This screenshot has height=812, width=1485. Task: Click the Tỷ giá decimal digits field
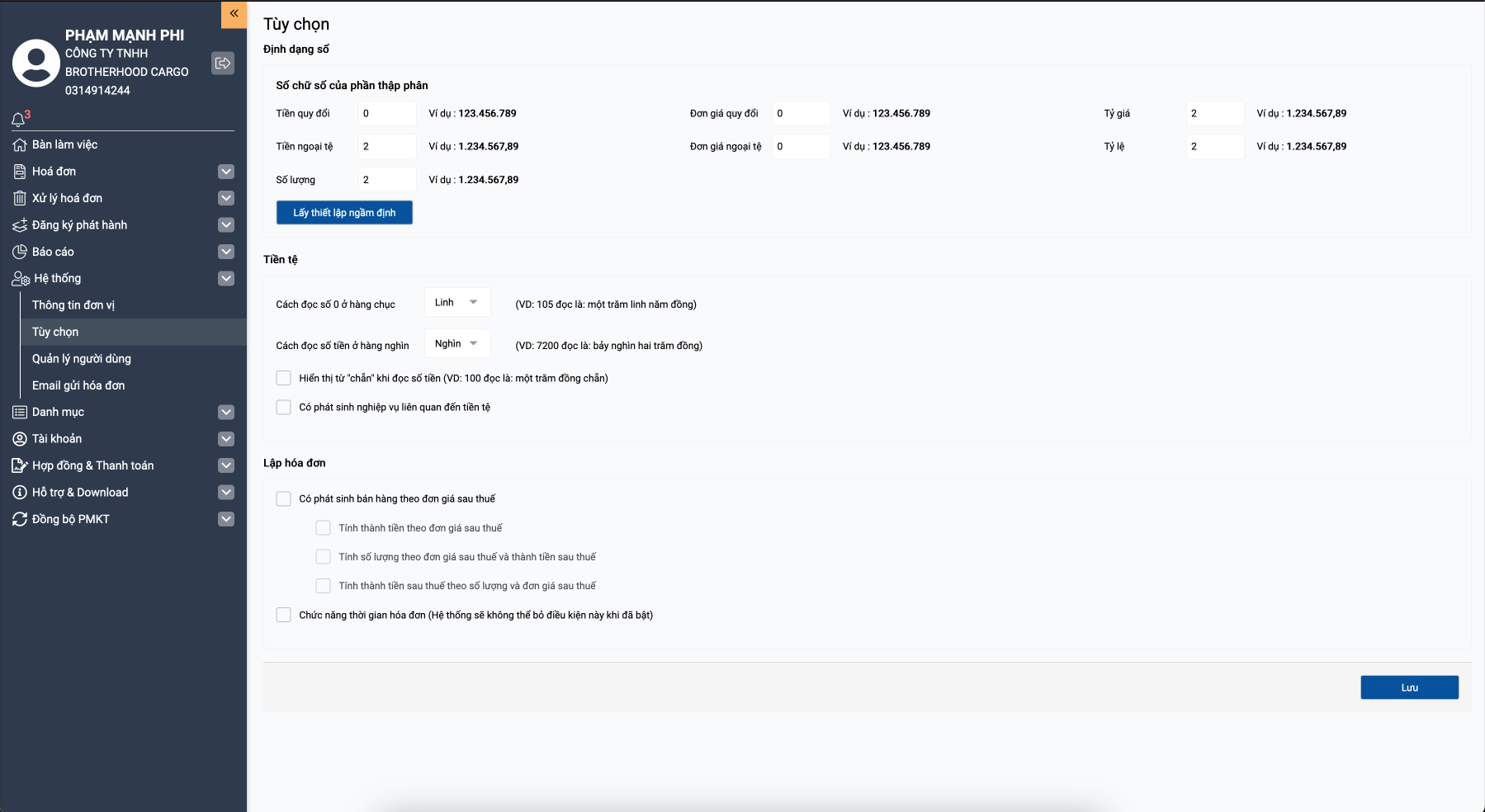(x=1214, y=114)
